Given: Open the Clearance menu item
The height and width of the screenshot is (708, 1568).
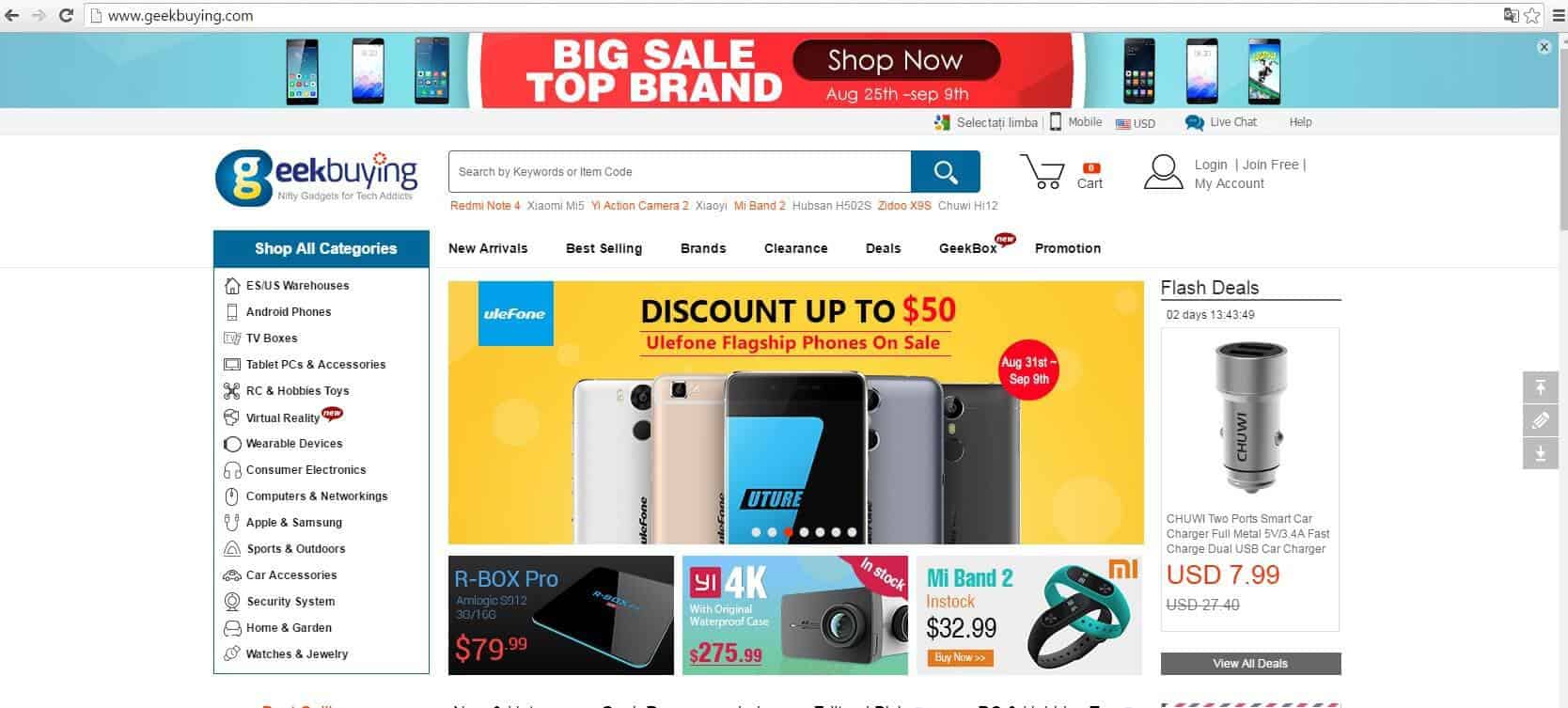Looking at the screenshot, I should pos(795,248).
